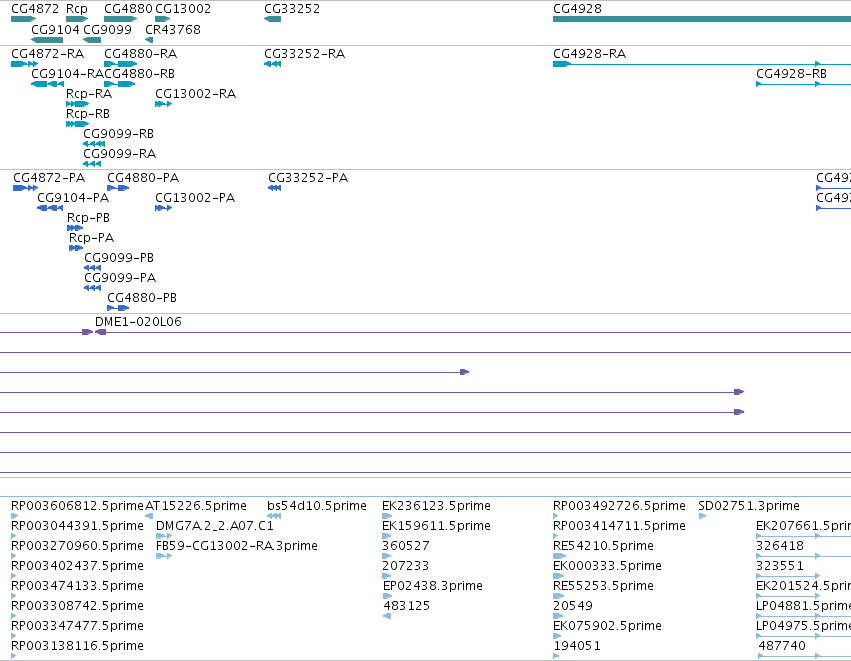This screenshot has width=851, height=661.
Task: Click EST EK000333.5prime
Action: (x=607, y=566)
